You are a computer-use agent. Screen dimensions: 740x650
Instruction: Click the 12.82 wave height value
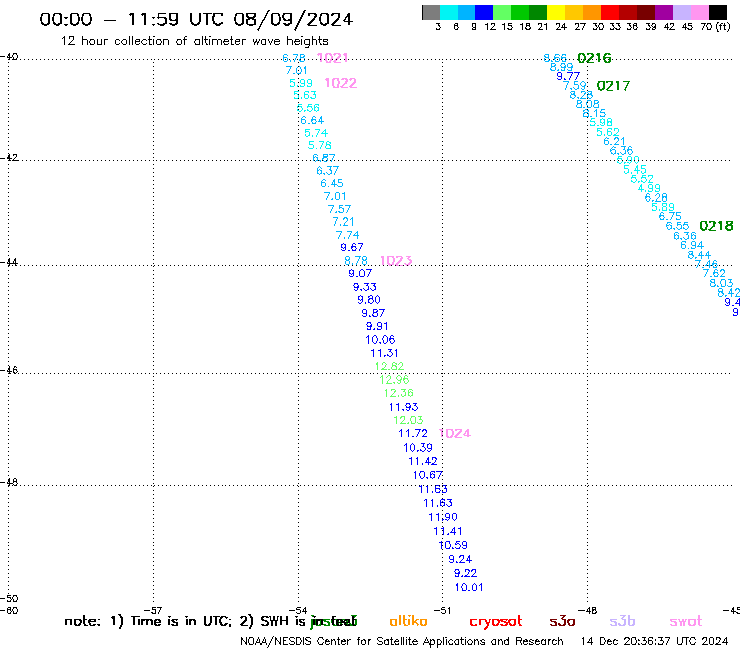[x=389, y=366]
